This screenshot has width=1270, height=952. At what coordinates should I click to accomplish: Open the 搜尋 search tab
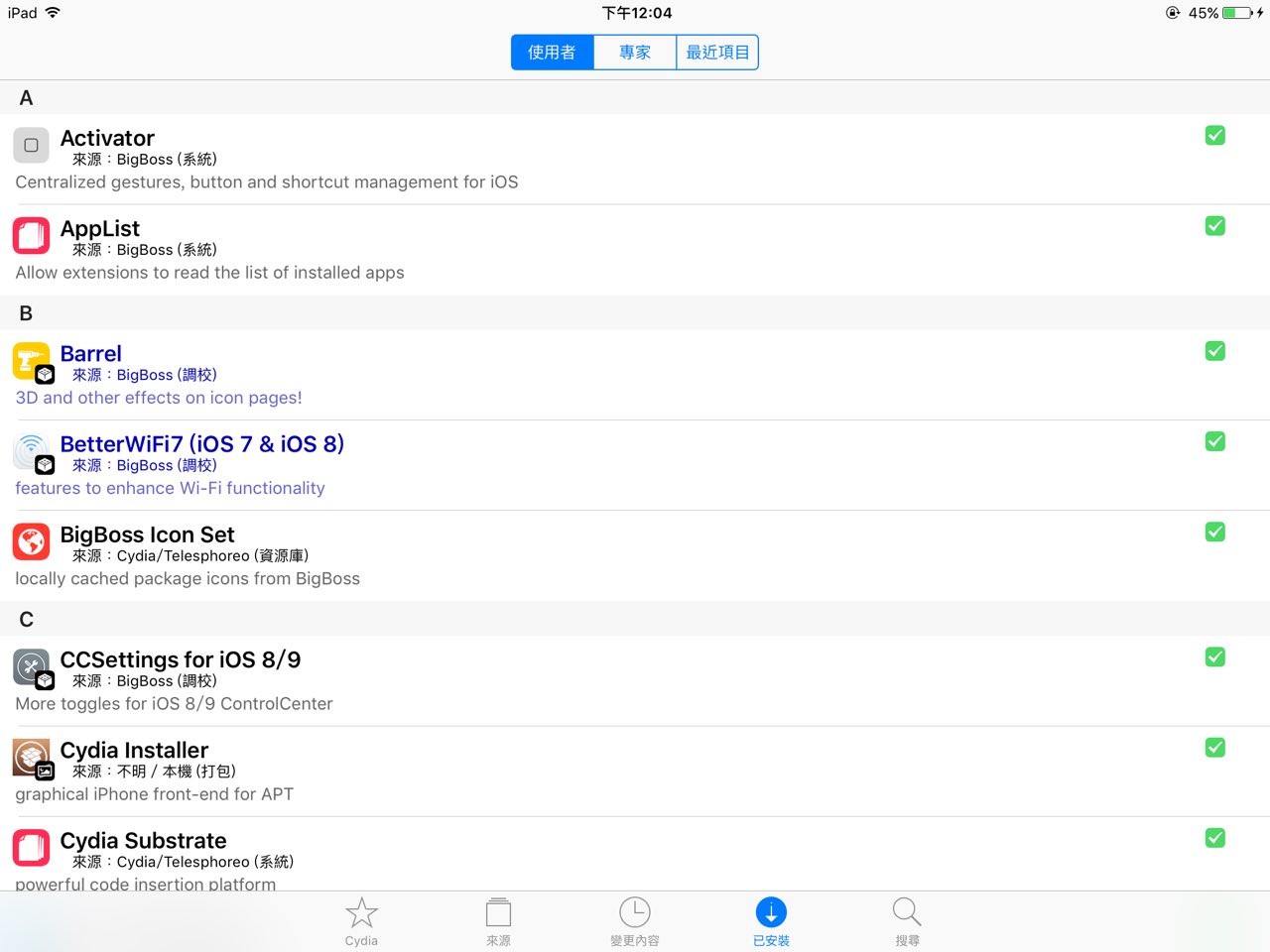(907, 921)
